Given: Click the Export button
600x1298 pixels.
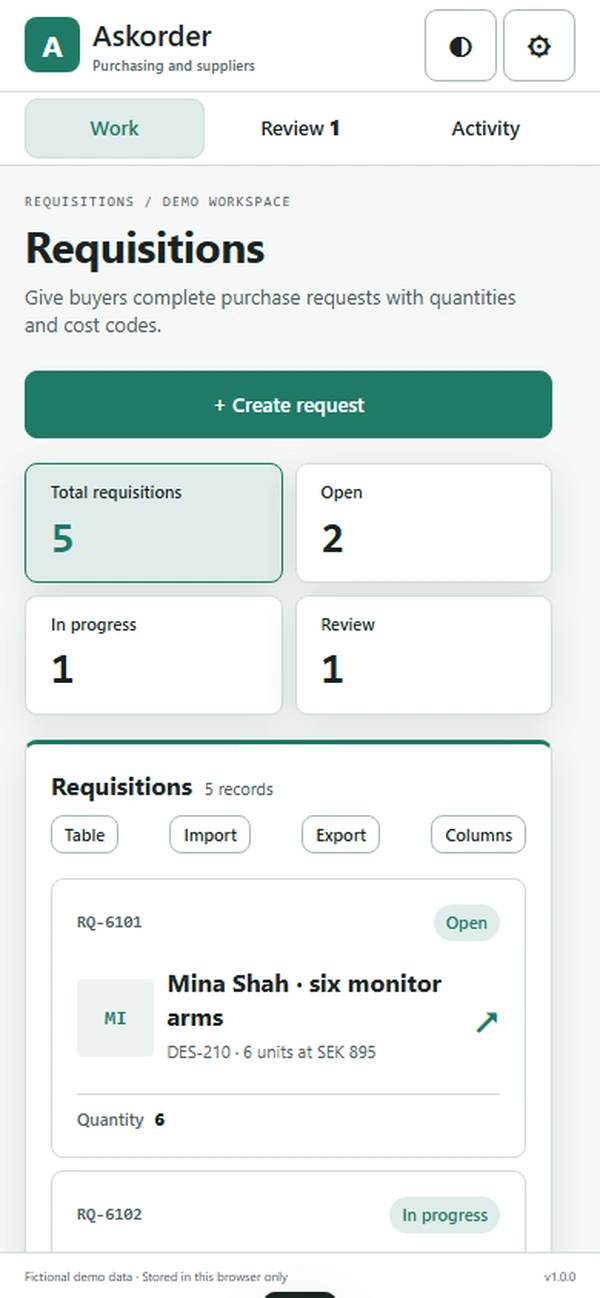Looking at the screenshot, I should 341,835.
